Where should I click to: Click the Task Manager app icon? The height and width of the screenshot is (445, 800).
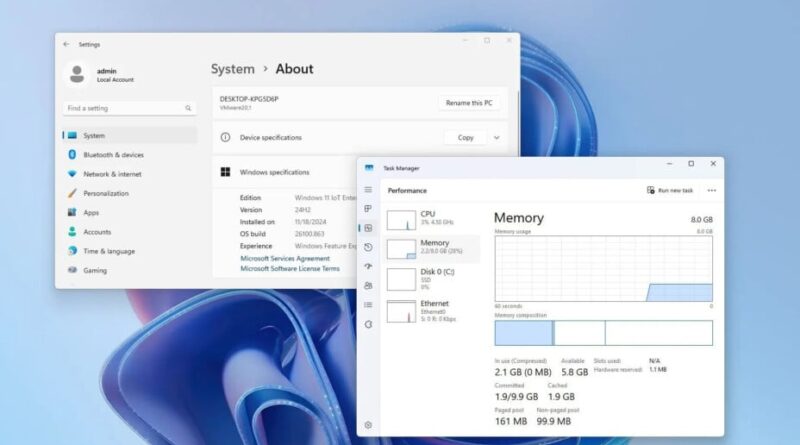(x=369, y=168)
